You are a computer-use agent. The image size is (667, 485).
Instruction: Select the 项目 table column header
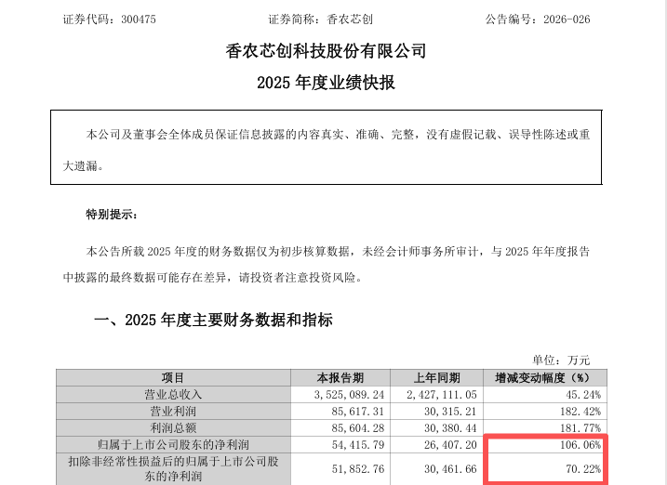pyautogui.click(x=172, y=378)
